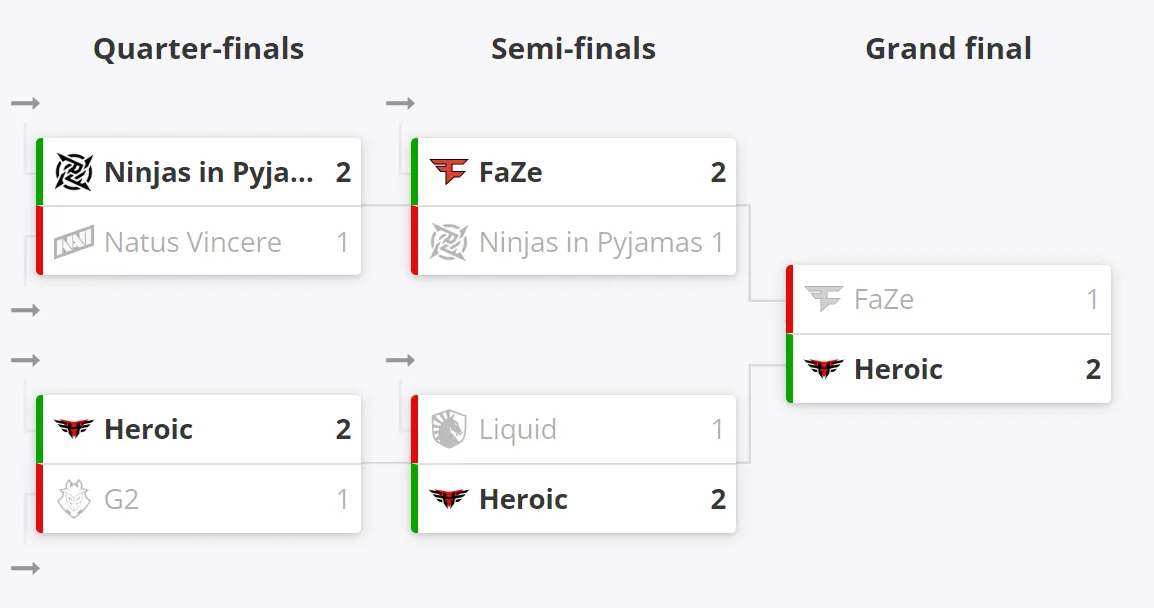
Task: Click the Grand final column heading
Action: click(x=948, y=49)
